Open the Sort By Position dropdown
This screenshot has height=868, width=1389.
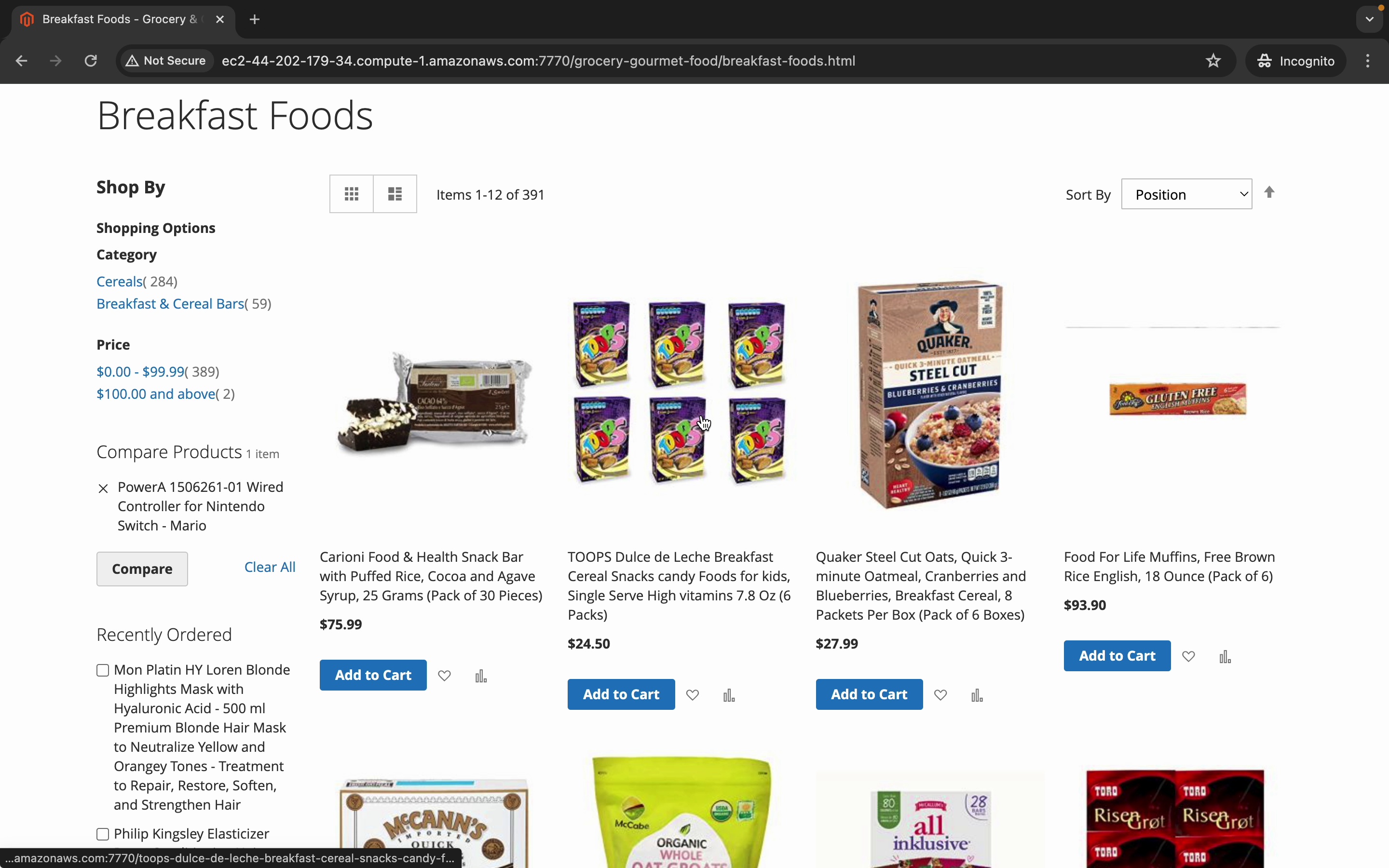1186,195
